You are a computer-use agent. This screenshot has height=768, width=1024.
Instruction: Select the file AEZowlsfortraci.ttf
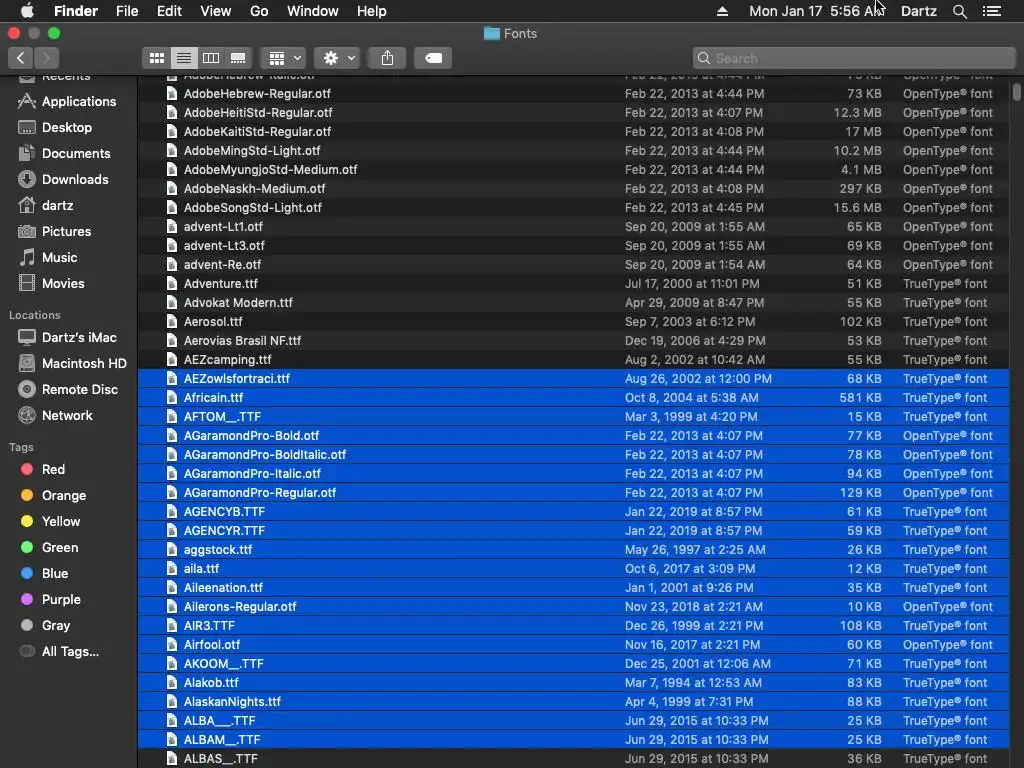[x=573, y=379]
